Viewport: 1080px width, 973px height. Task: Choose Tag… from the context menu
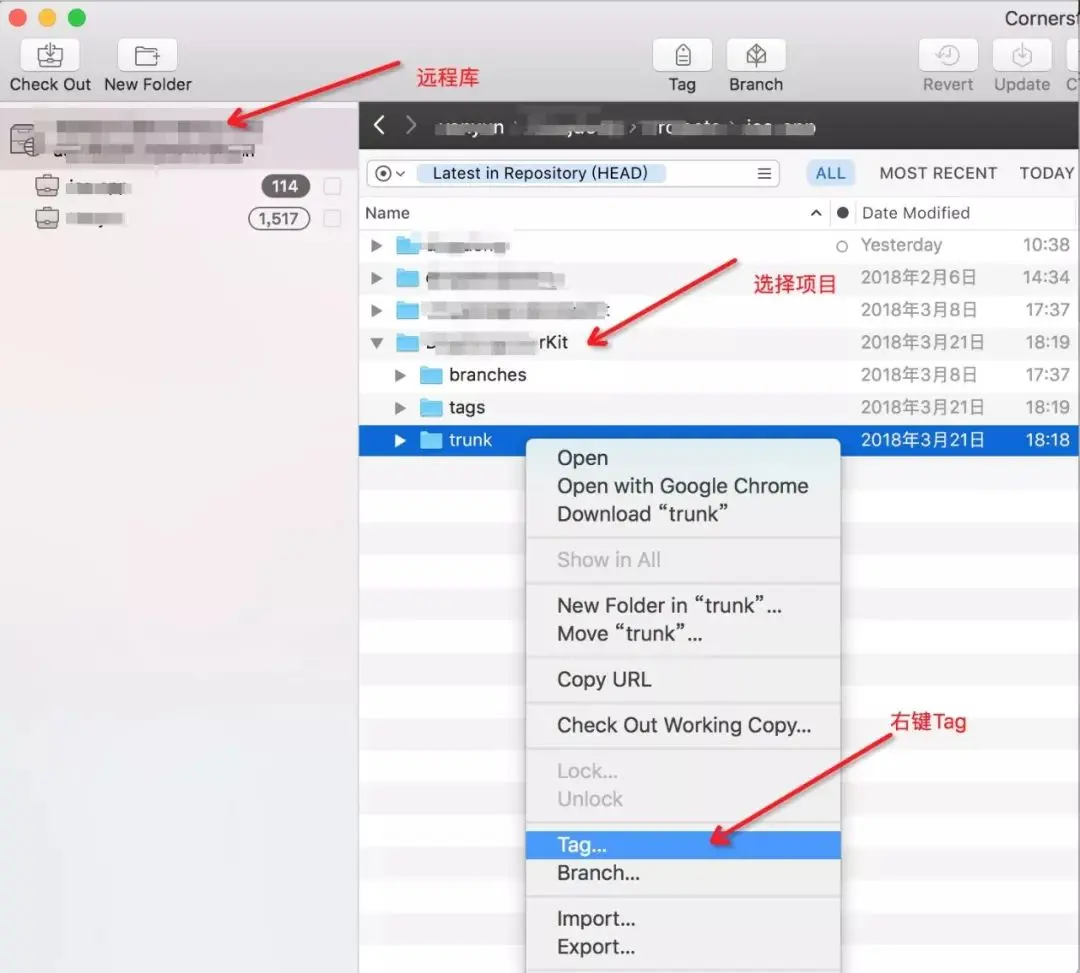click(683, 845)
